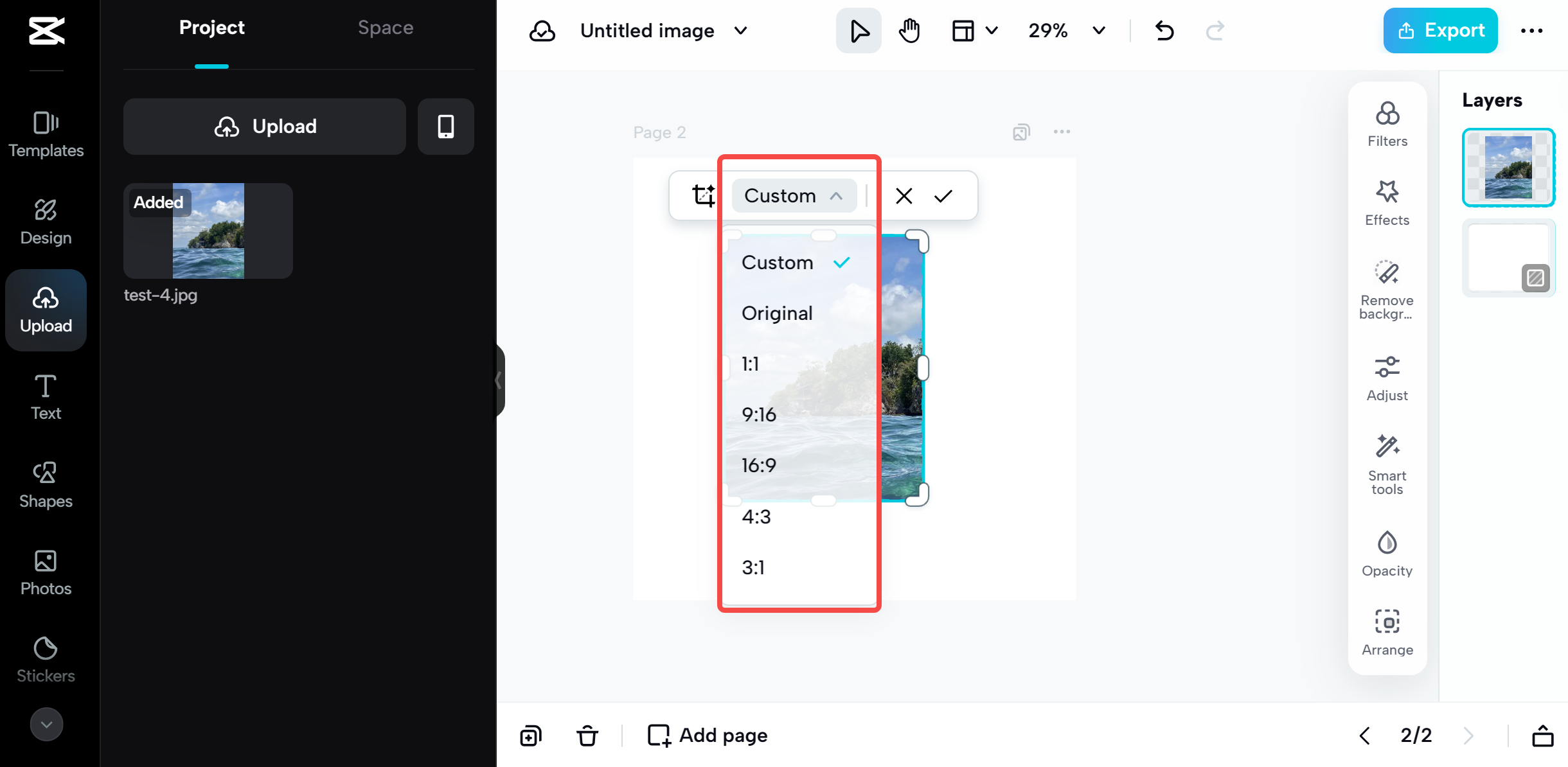Select the test-4.jpg thumbnail
This screenshot has width=1568, height=767.
[208, 231]
